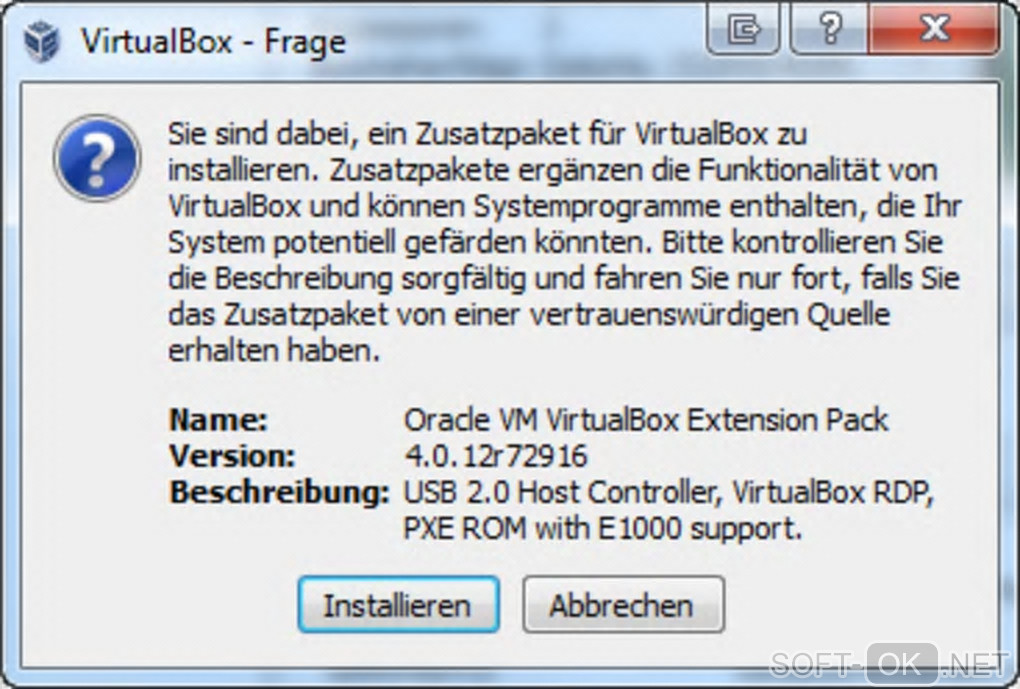Select the bold 'Beschreibung:' label
The height and width of the screenshot is (689, 1020).
pyautogui.click(x=279, y=493)
